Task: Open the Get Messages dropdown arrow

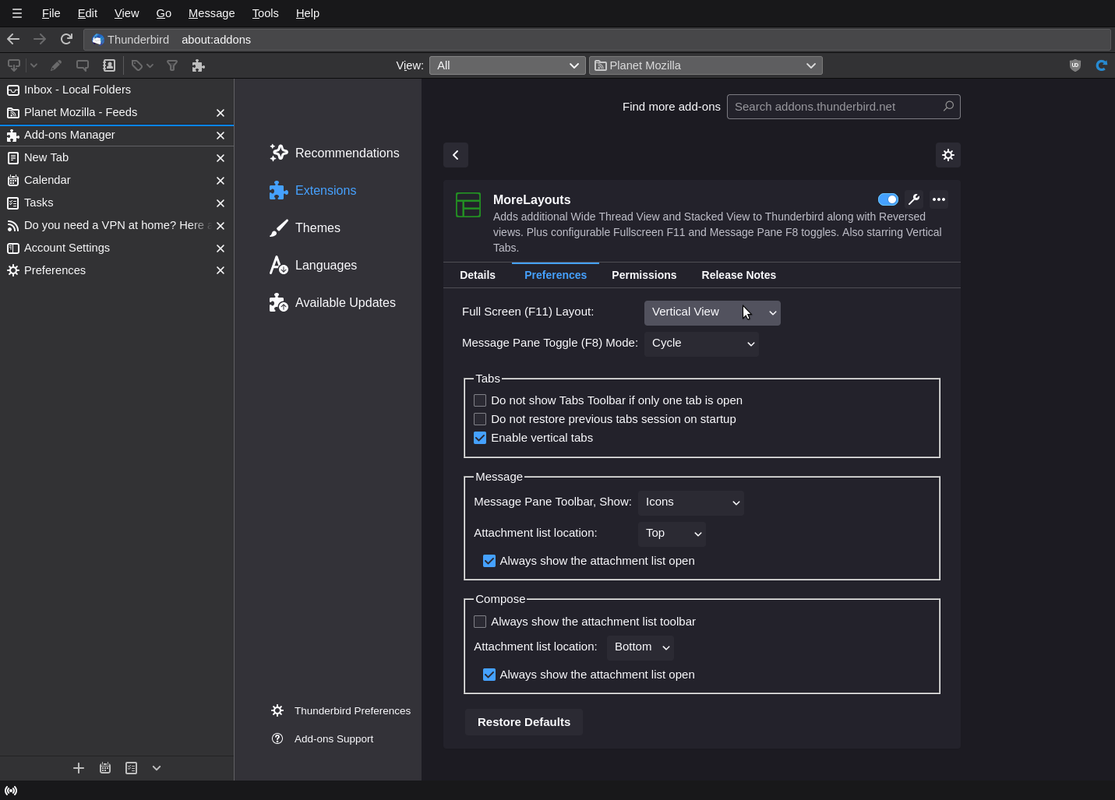Action: pyautogui.click(x=33, y=65)
